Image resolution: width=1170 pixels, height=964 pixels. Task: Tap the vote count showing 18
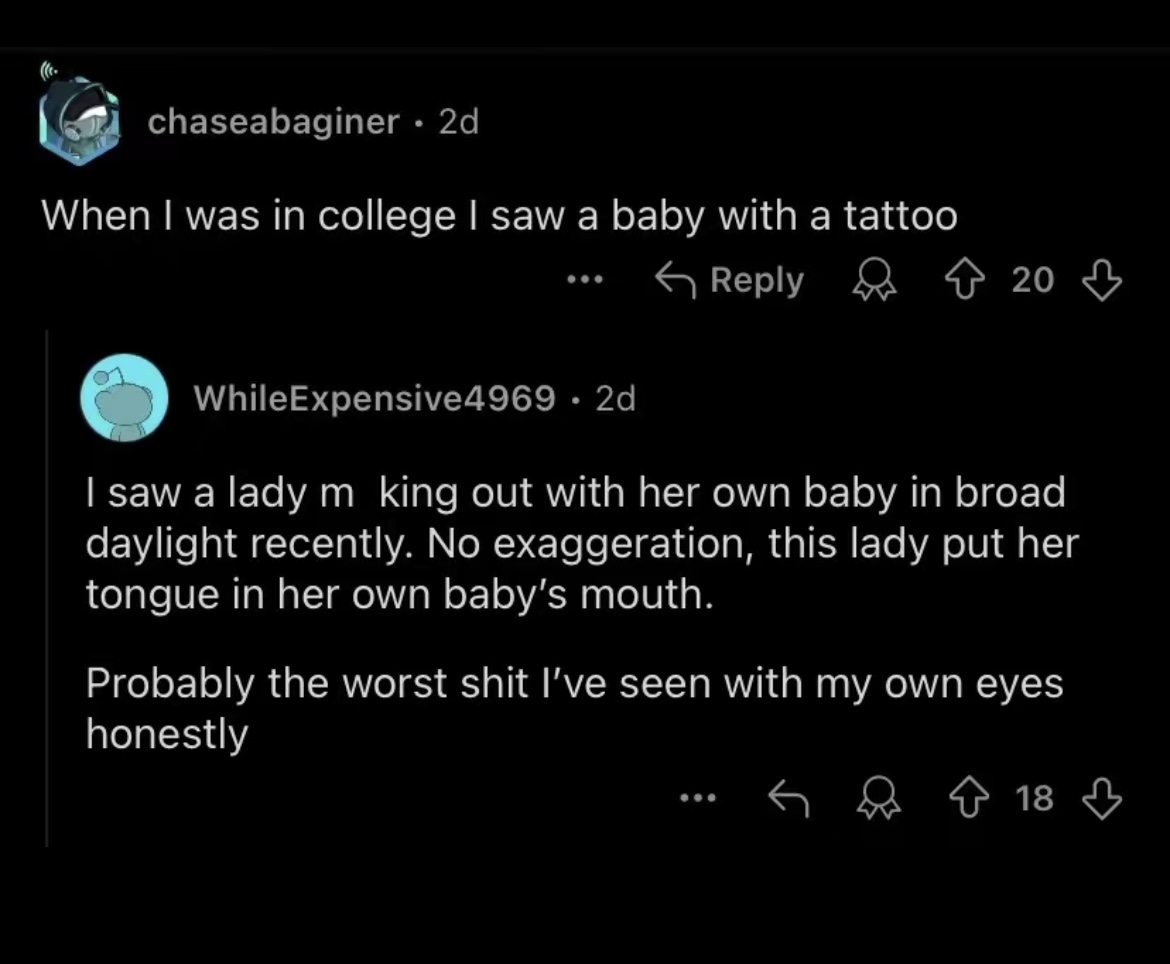[x=1035, y=797]
